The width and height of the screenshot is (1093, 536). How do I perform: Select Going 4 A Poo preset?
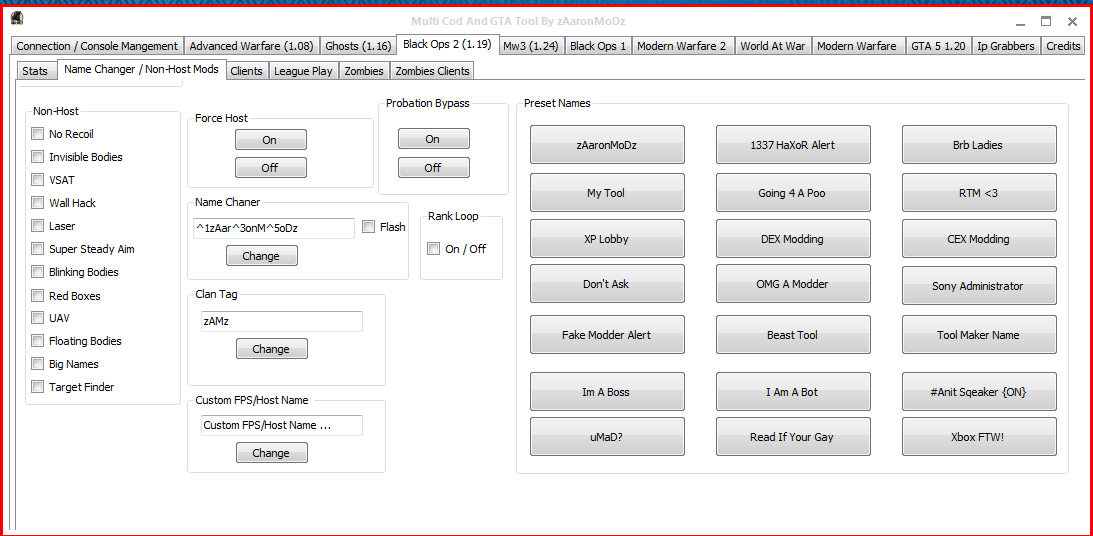click(793, 192)
